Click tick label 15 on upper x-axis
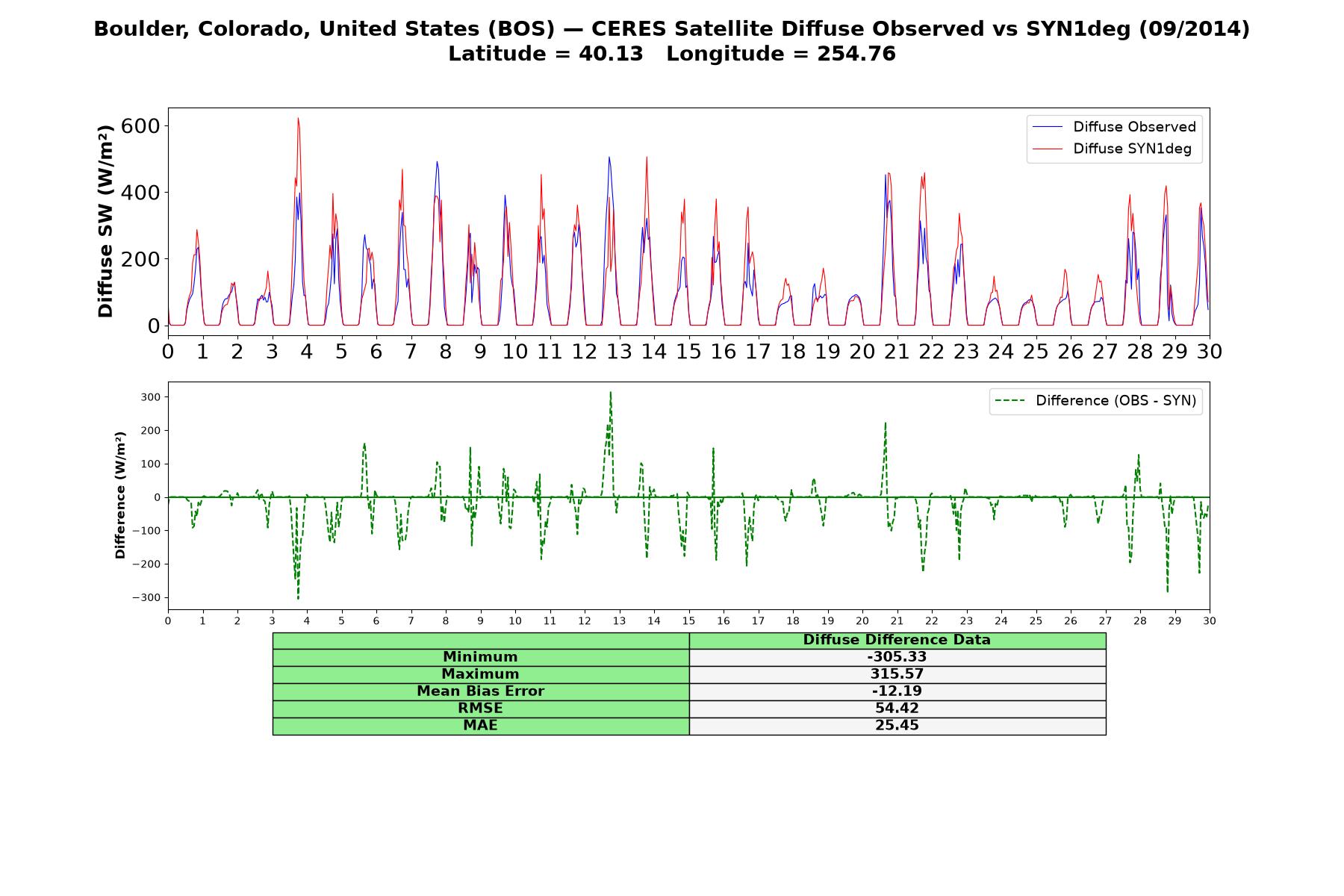The width and height of the screenshot is (1344, 896). point(688,351)
